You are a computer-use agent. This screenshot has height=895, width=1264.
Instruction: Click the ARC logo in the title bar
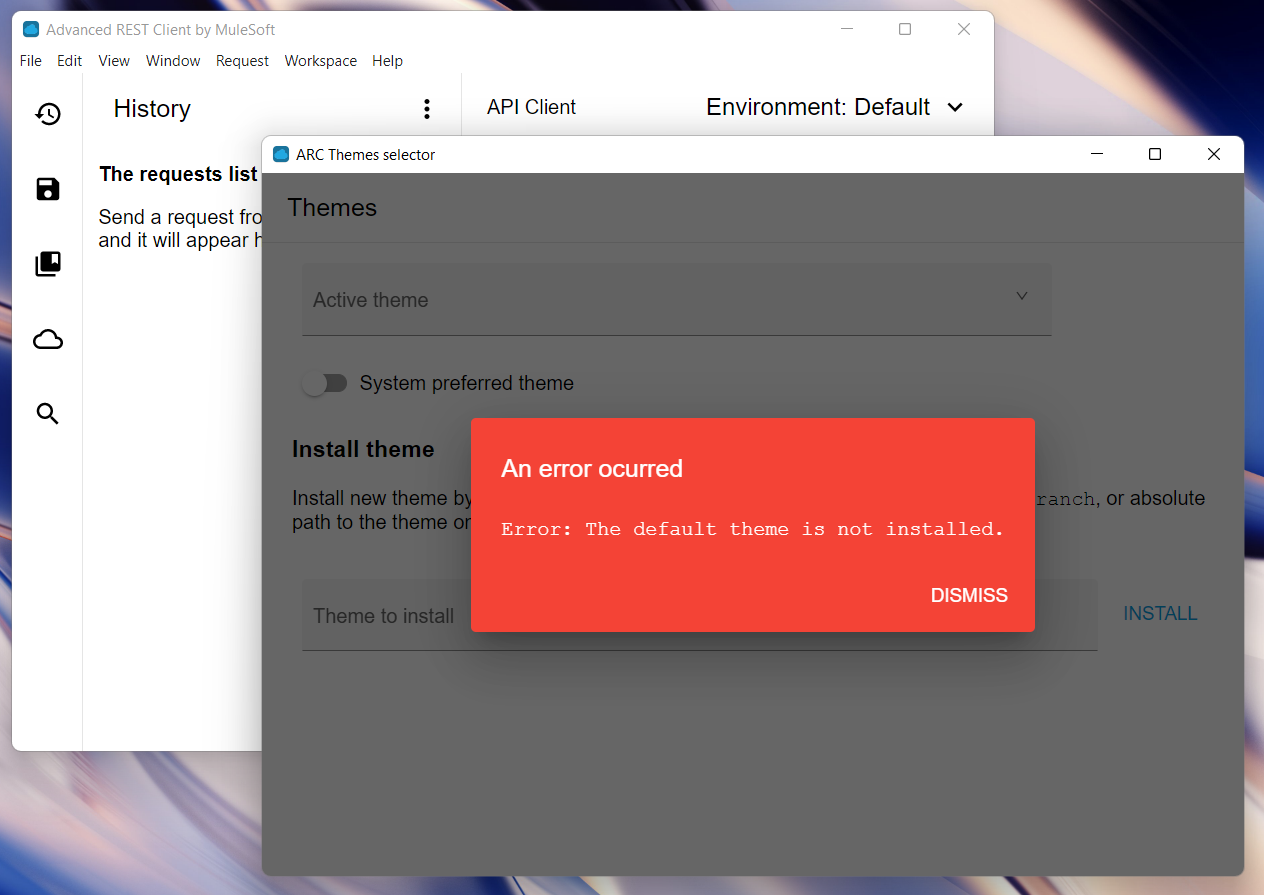tap(28, 29)
